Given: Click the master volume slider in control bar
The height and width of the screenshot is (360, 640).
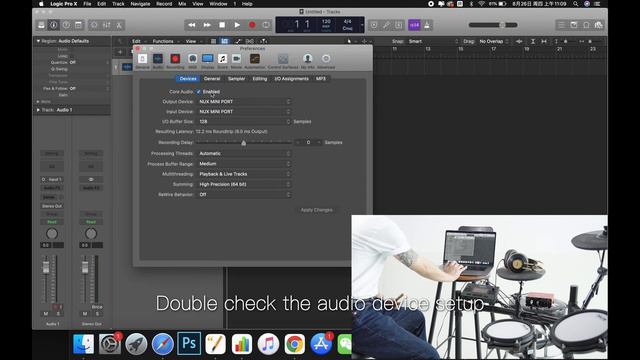Looking at the screenshot, I should (493, 25).
